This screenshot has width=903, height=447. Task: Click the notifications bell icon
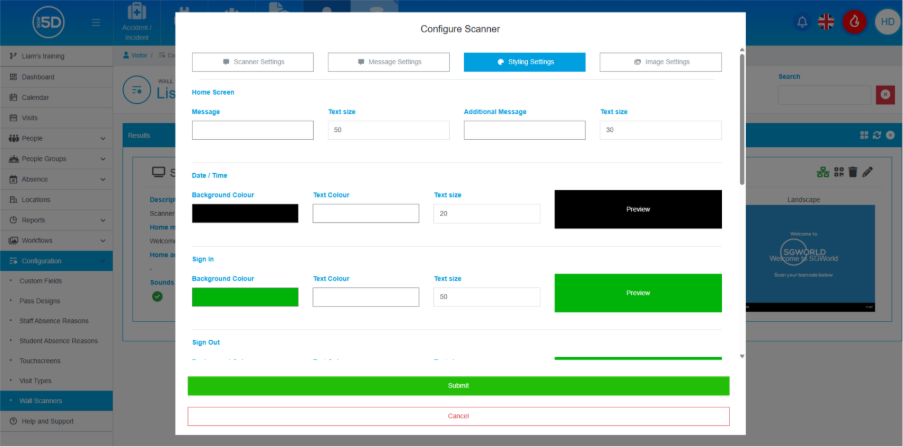coord(802,22)
